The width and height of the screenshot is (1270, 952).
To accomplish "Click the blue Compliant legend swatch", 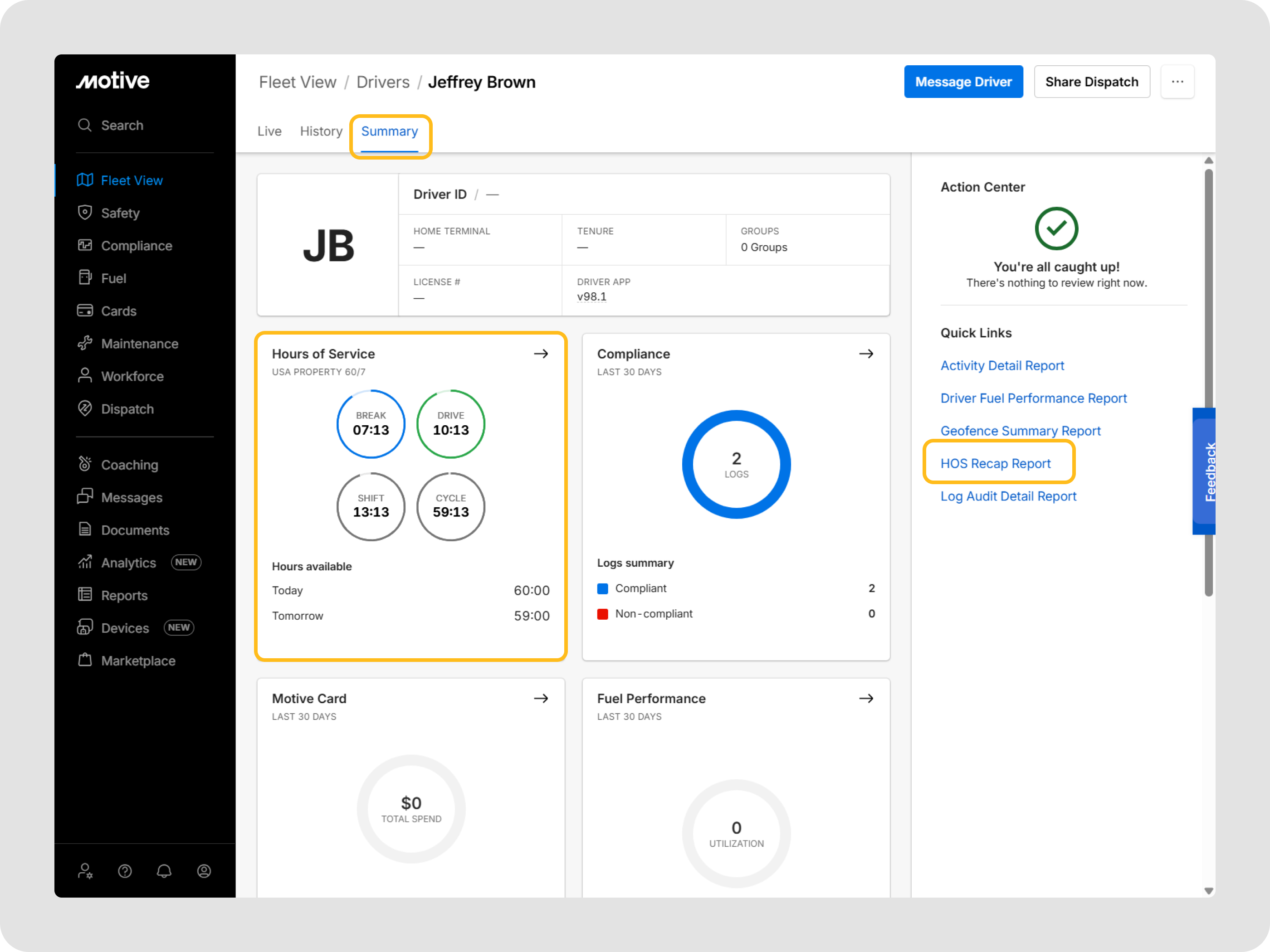I will pos(602,589).
